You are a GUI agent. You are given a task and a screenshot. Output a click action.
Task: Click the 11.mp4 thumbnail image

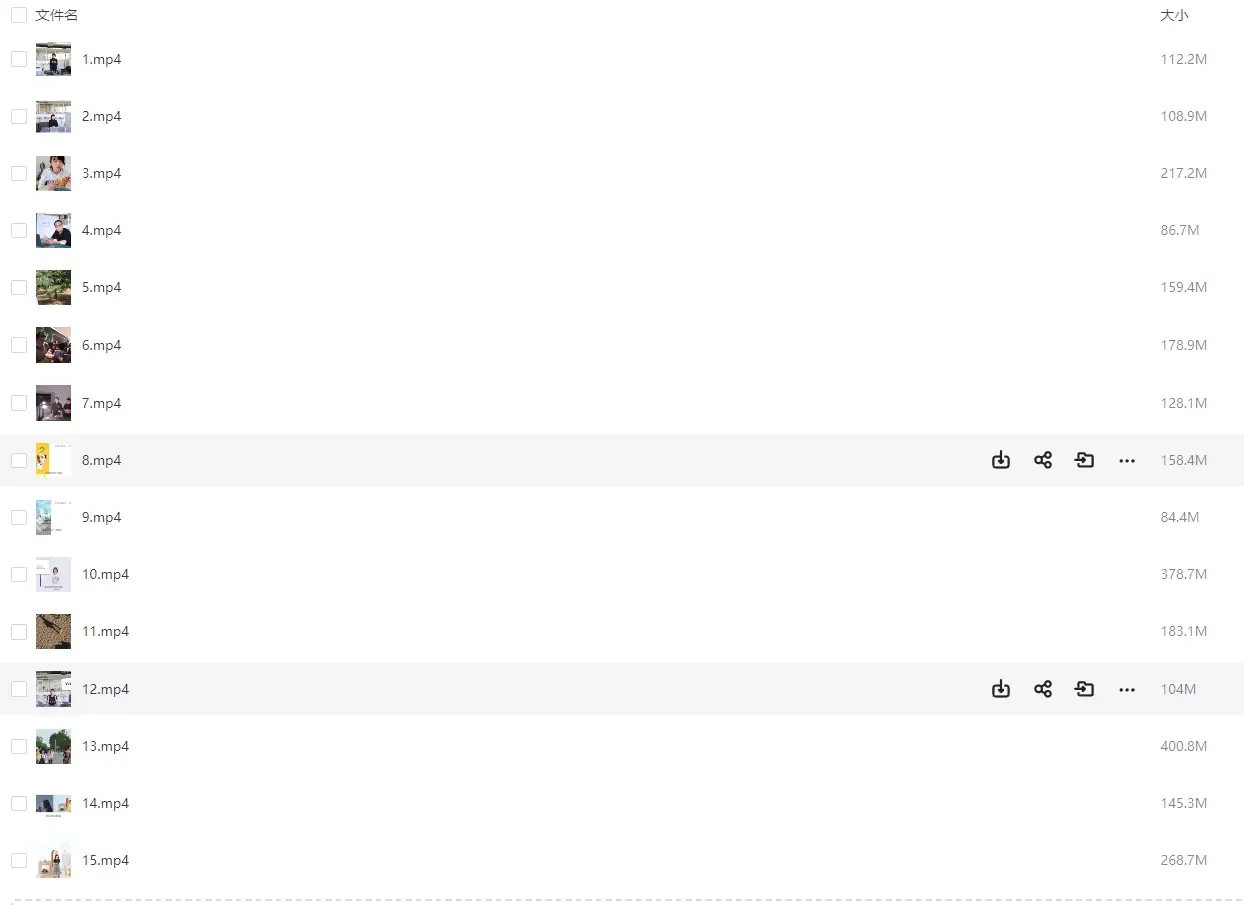(53, 631)
